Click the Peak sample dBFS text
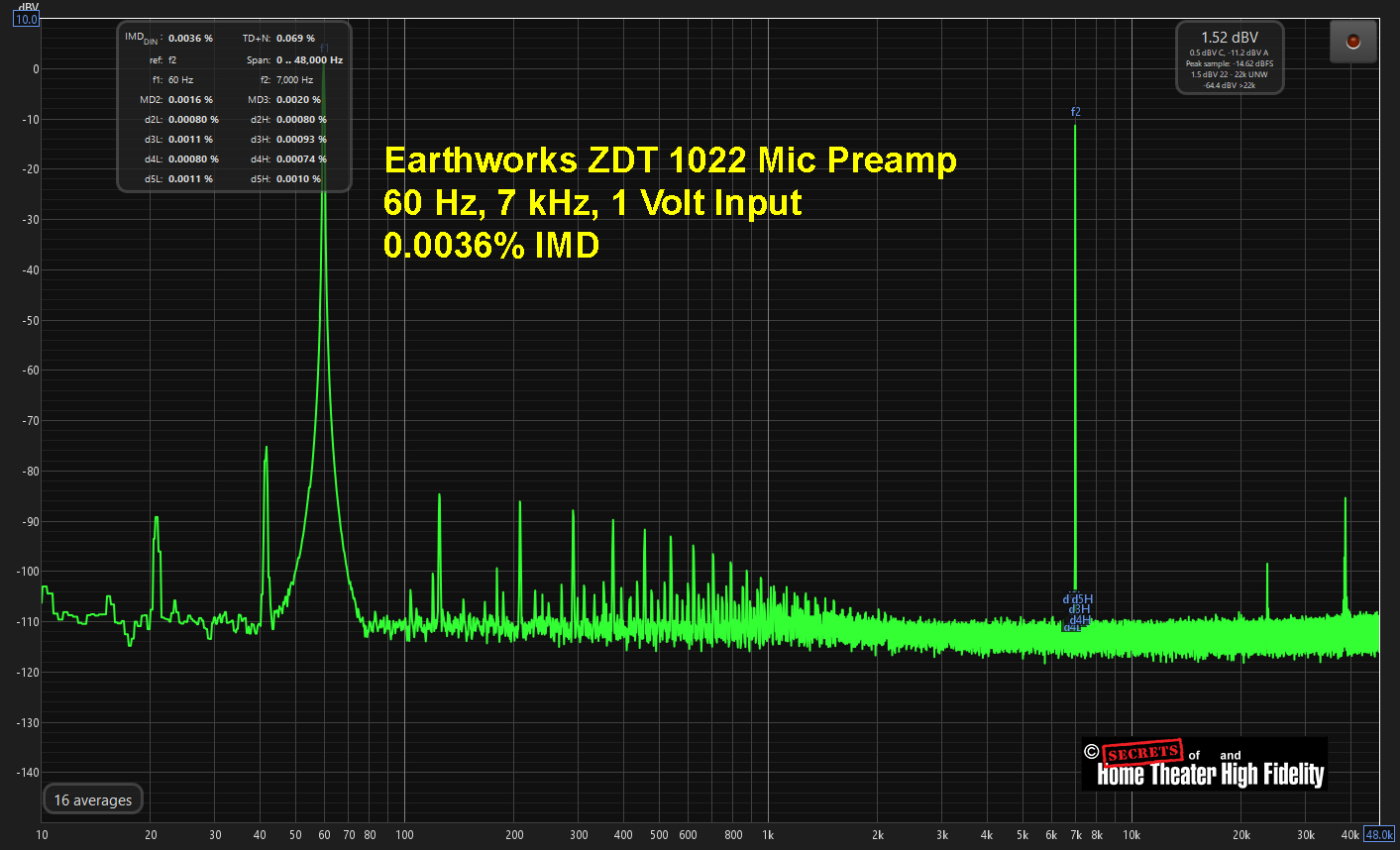 pyautogui.click(x=1230, y=63)
